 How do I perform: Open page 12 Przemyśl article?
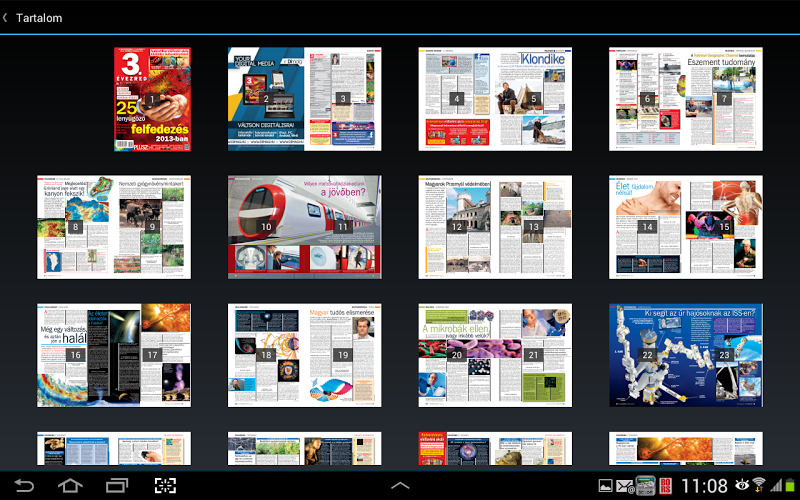pyautogui.click(x=457, y=227)
